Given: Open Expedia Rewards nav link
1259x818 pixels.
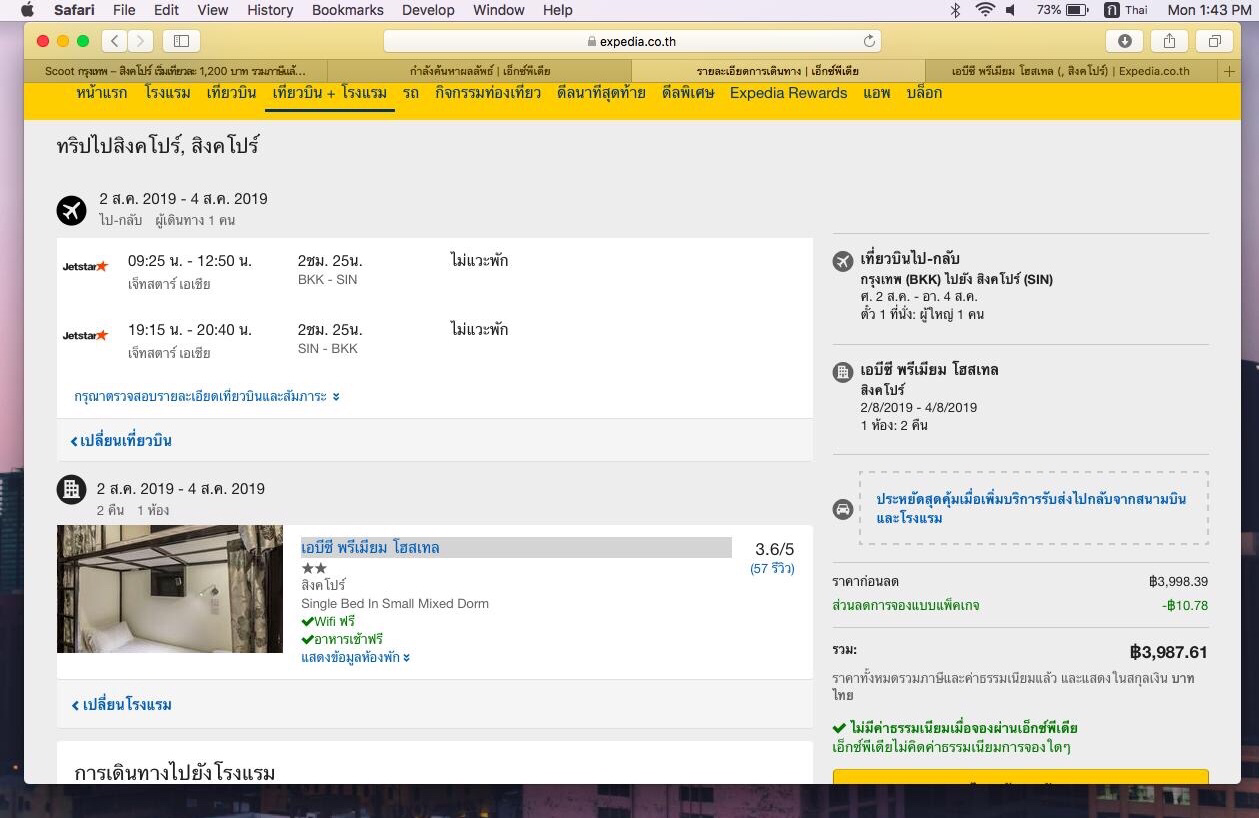Looking at the screenshot, I should (788, 93).
